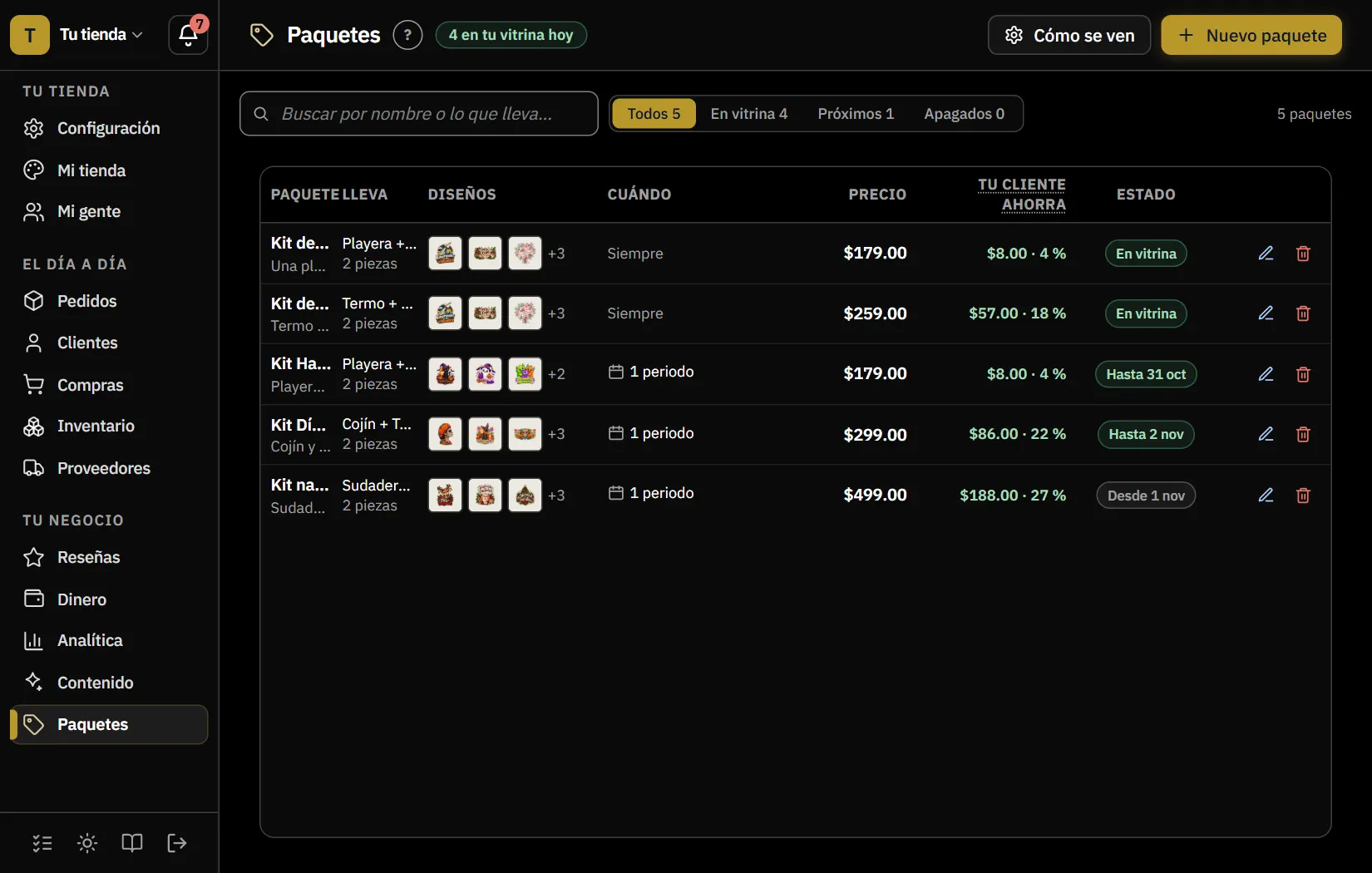
Task: Click the help question mark icon
Action: [407, 35]
